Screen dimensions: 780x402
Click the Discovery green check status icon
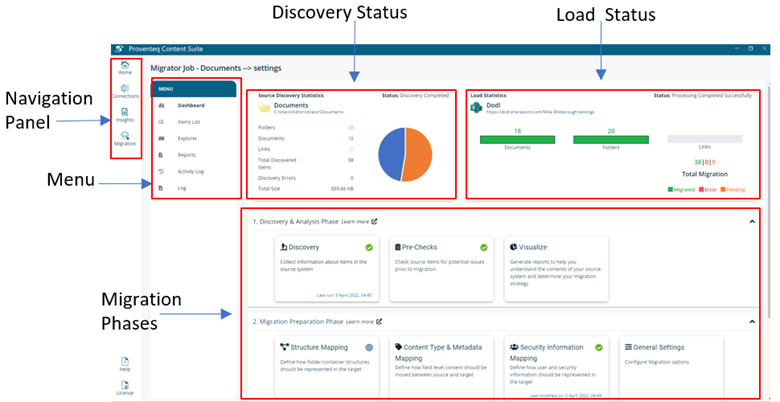pyautogui.click(x=369, y=247)
